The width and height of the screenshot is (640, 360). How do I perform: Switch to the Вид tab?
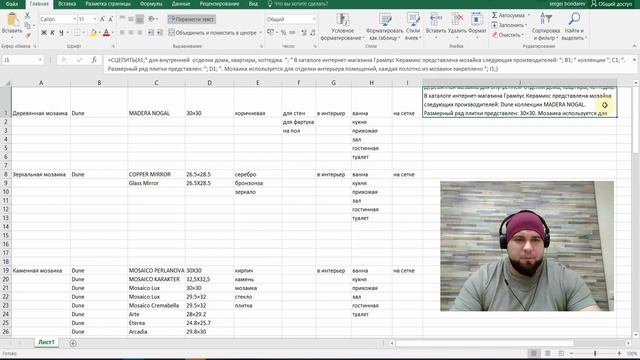[253, 4]
